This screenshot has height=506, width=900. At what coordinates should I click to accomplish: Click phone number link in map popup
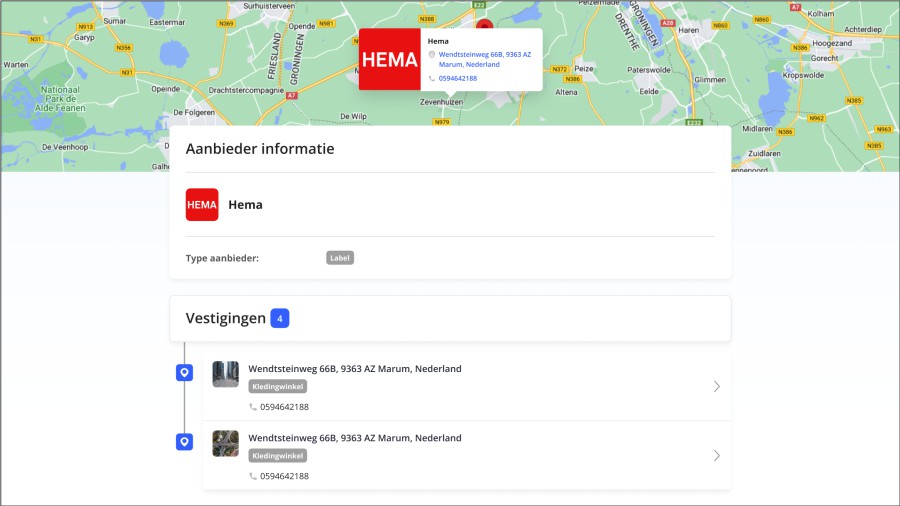[457, 78]
